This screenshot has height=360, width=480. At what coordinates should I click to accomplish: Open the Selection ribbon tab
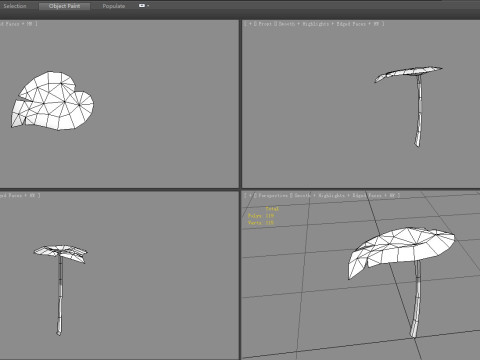tap(15, 6)
